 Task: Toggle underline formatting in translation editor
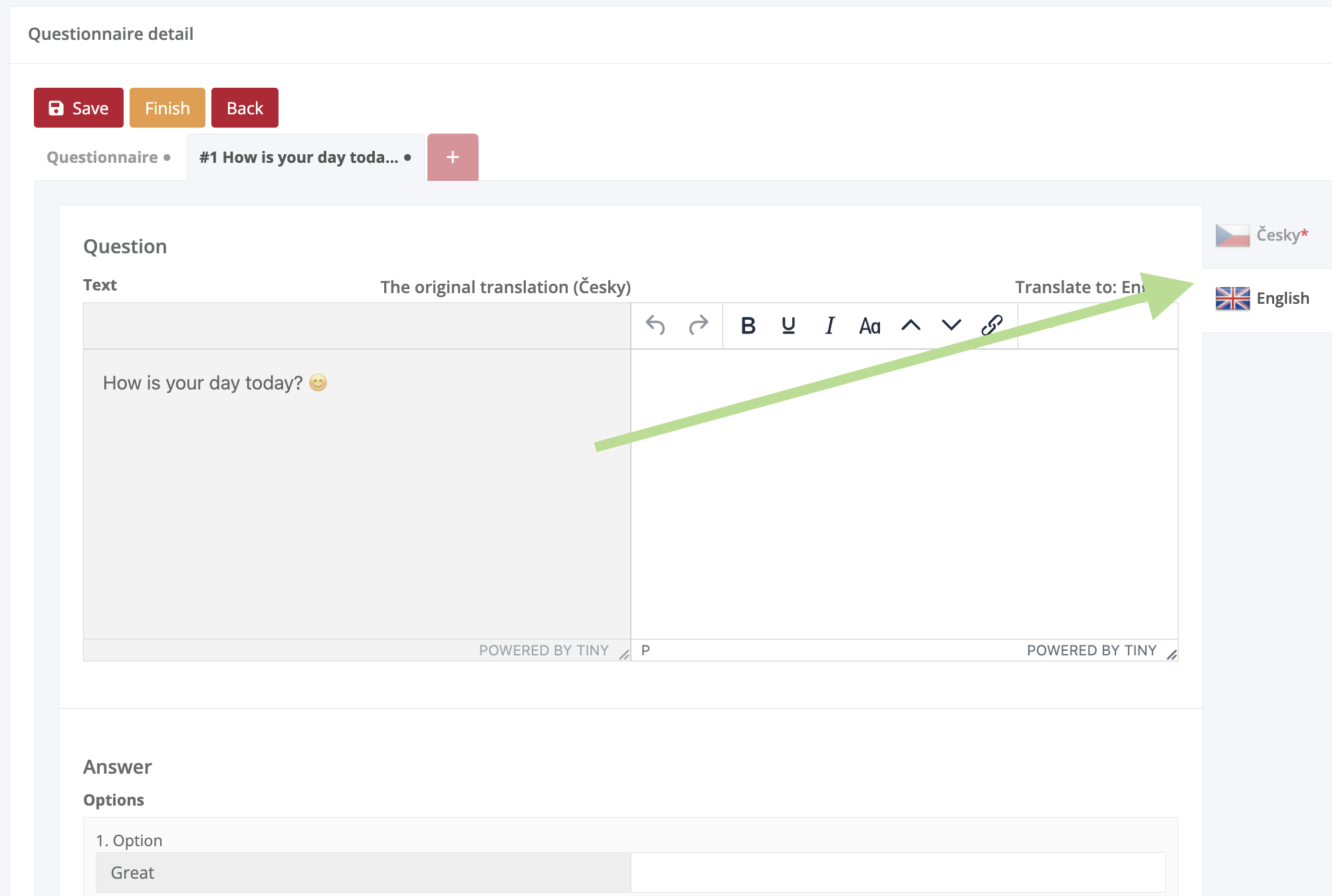click(x=788, y=325)
